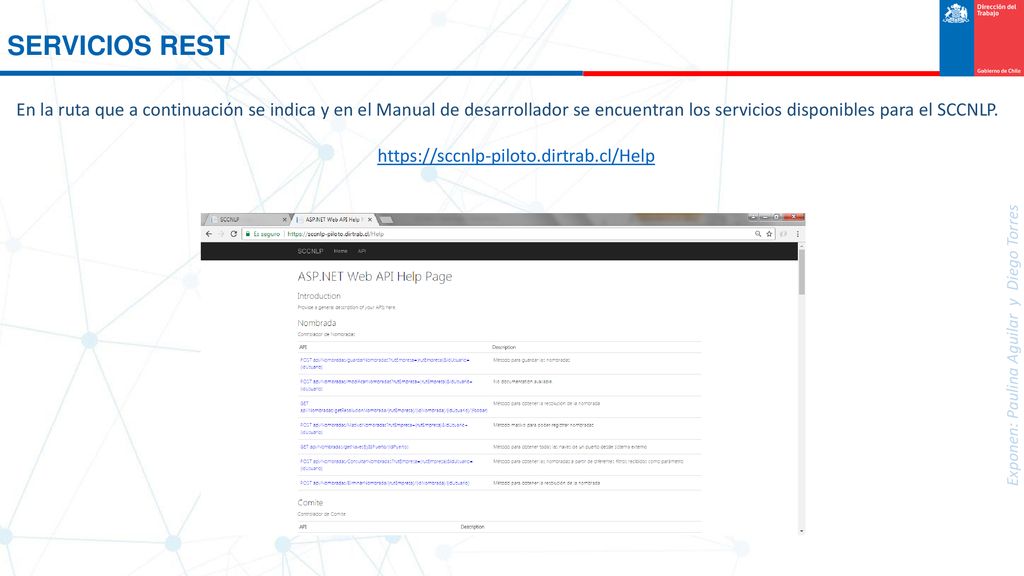Click the 'Nombrada' section heading

click(x=317, y=323)
